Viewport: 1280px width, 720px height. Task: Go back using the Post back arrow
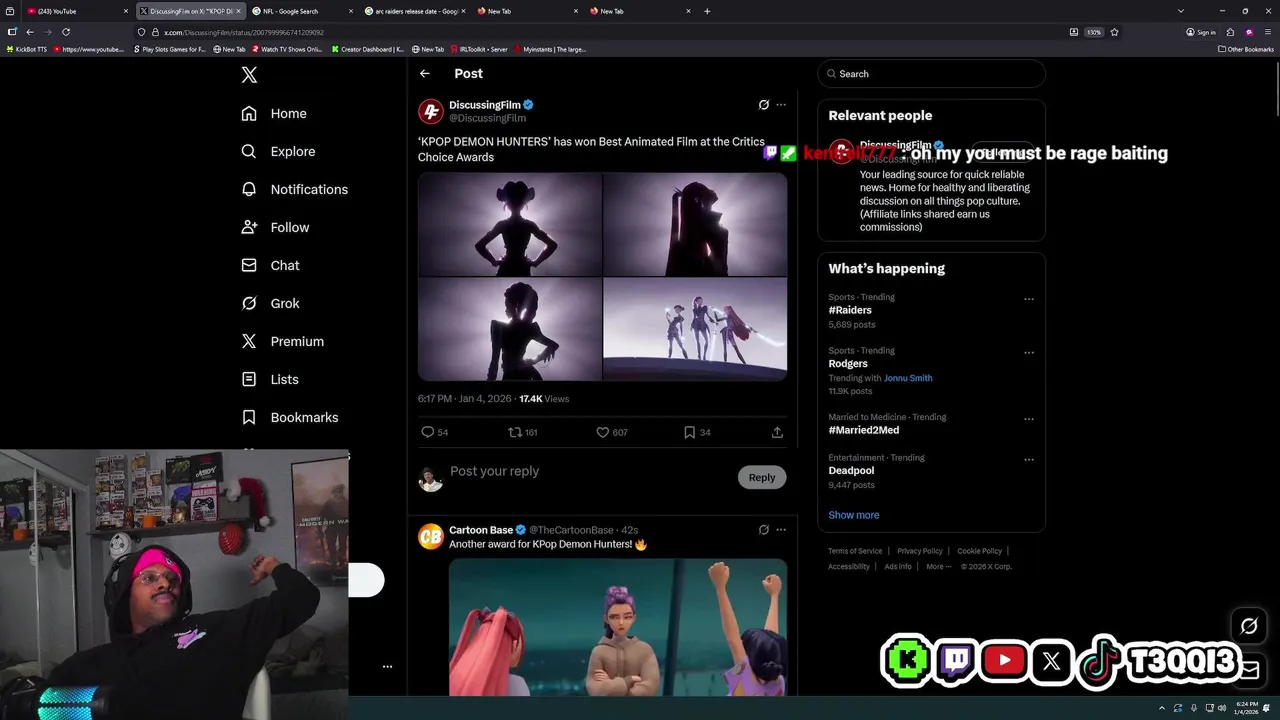click(425, 74)
